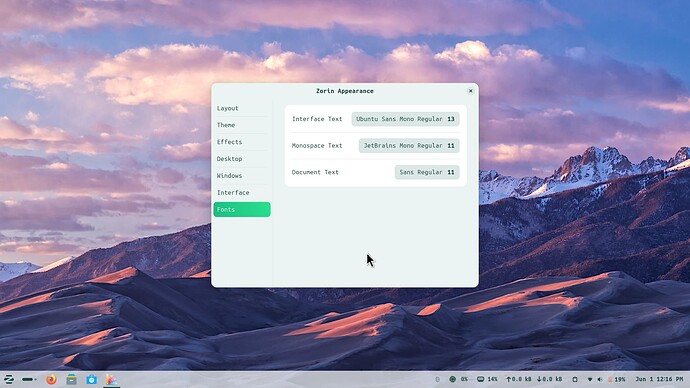Image resolution: width=690 pixels, height=388 pixels.
Task: Change Document Text font Sans Regular
Action: (427, 172)
